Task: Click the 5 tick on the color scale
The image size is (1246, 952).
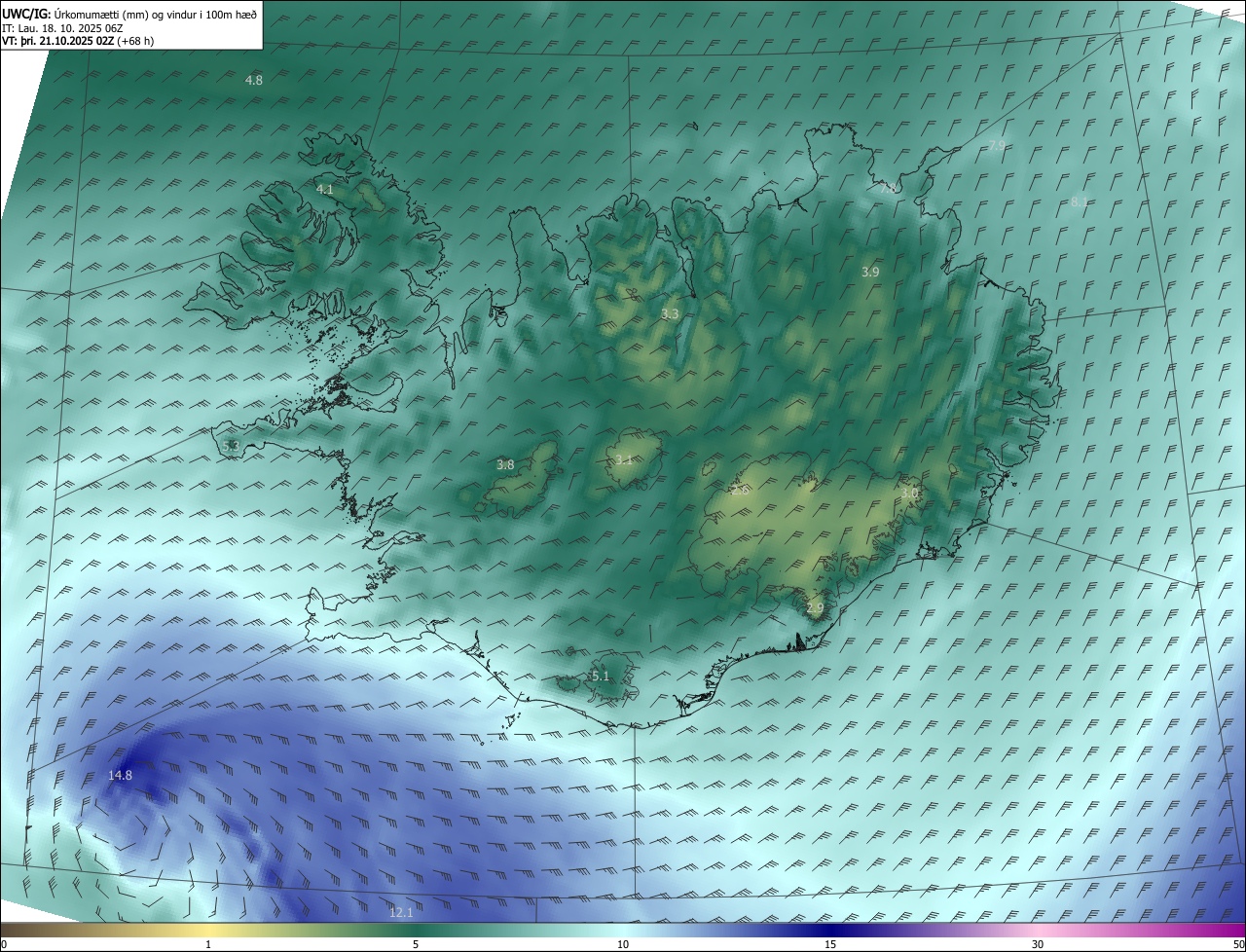Action: click(x=416, y=944)
